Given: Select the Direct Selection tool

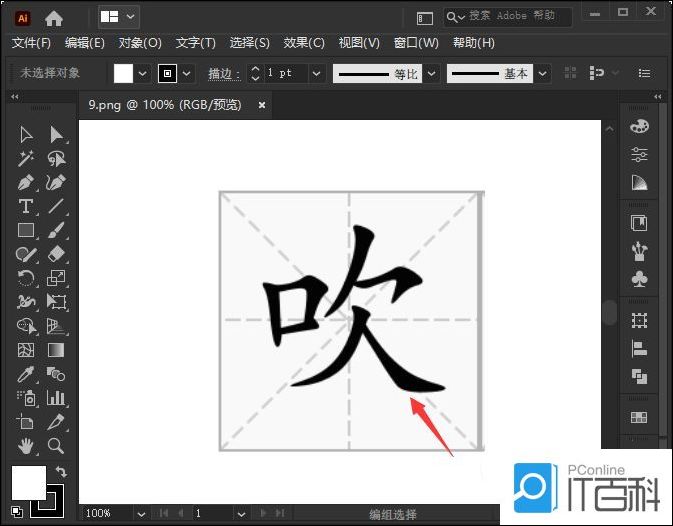Looking at the screenshot, I should [x=56, y=135].
